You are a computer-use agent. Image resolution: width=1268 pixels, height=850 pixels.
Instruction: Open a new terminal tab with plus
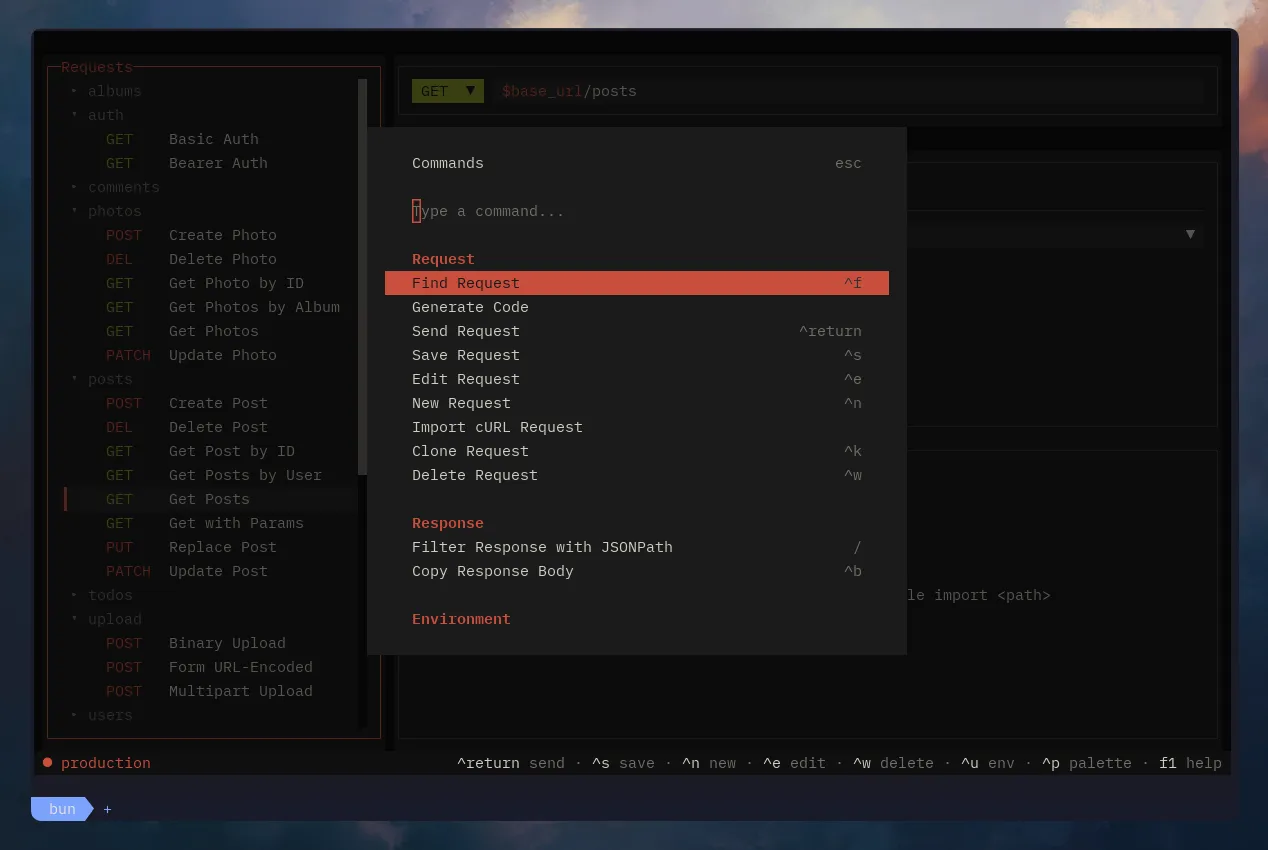(x=107, y=809)
